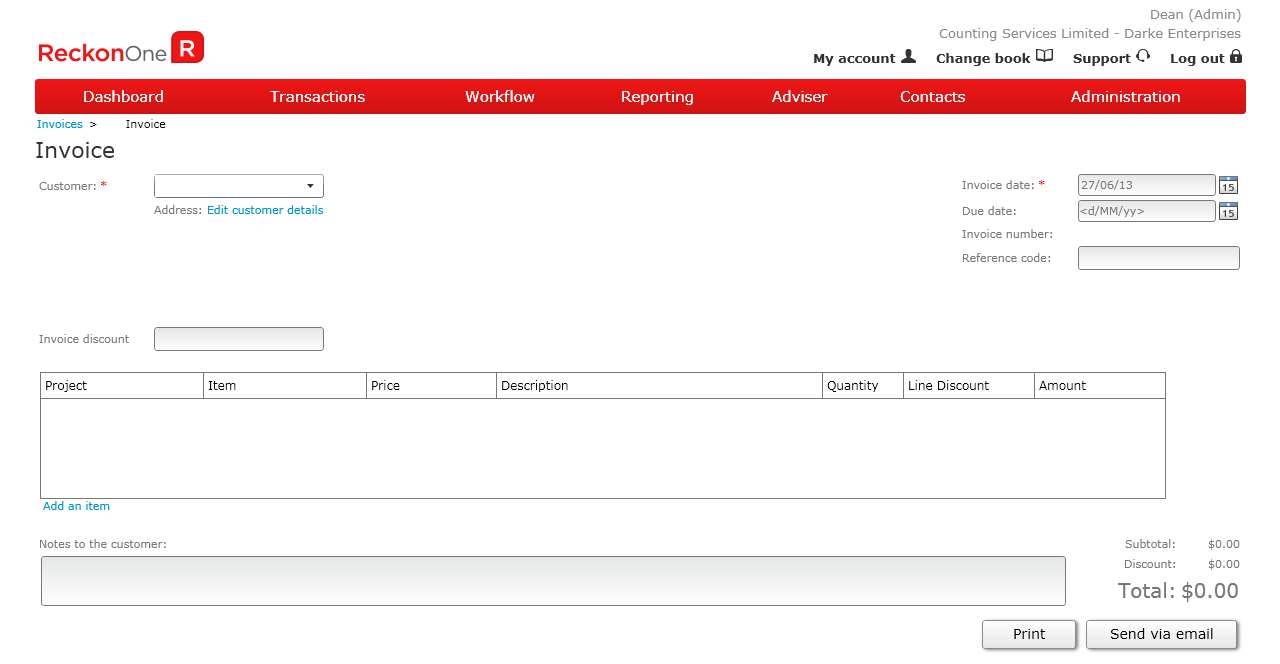
Task: Open the Transactions menu
Action: (317, 97)
